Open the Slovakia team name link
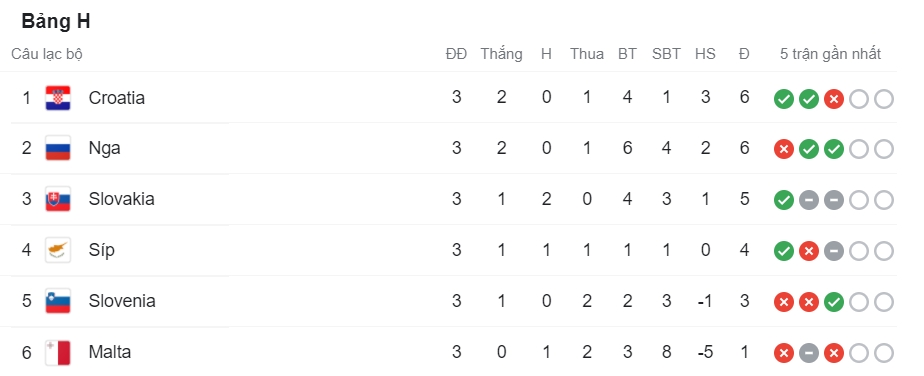This screenshot has width=924, height=376. [x=121, y=199]
